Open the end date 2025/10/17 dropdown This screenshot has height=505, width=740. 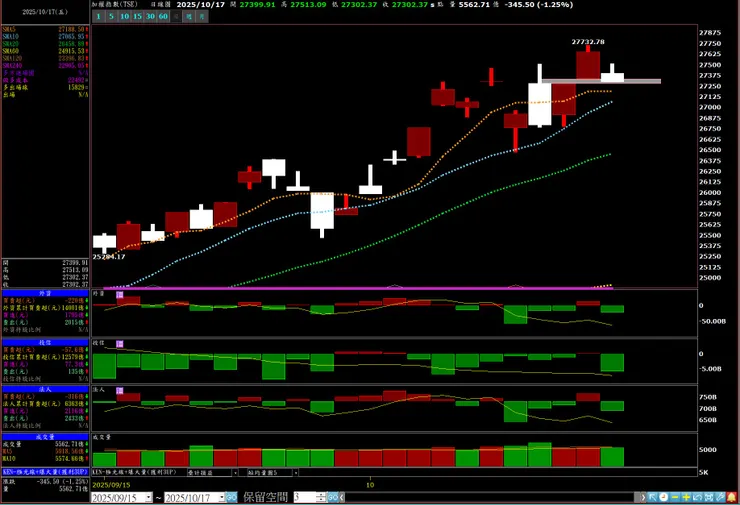pyautogui.click(x=221, y=497)
